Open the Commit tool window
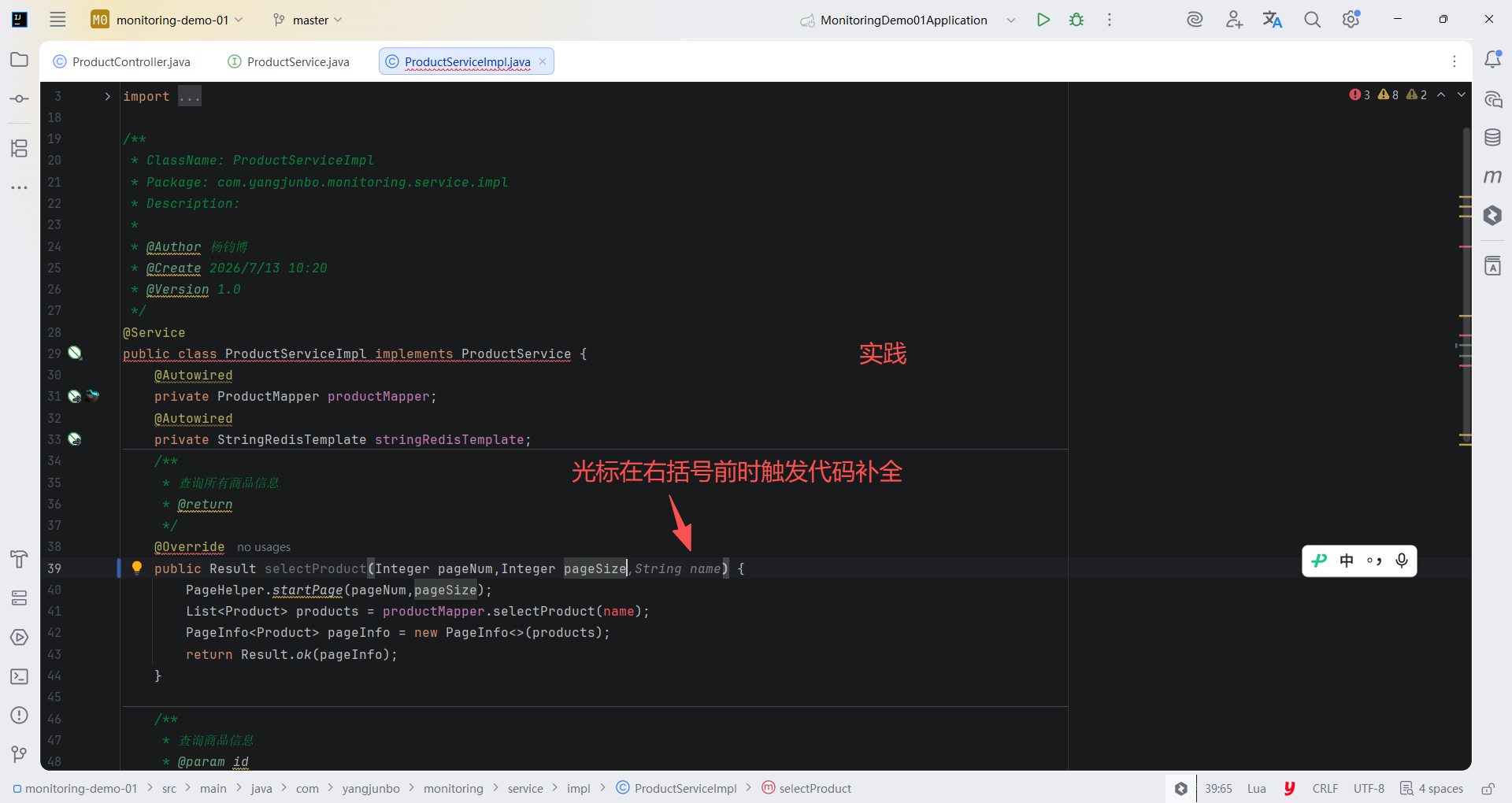Viewport: 1512px width, 803px height. pos(20,99)
